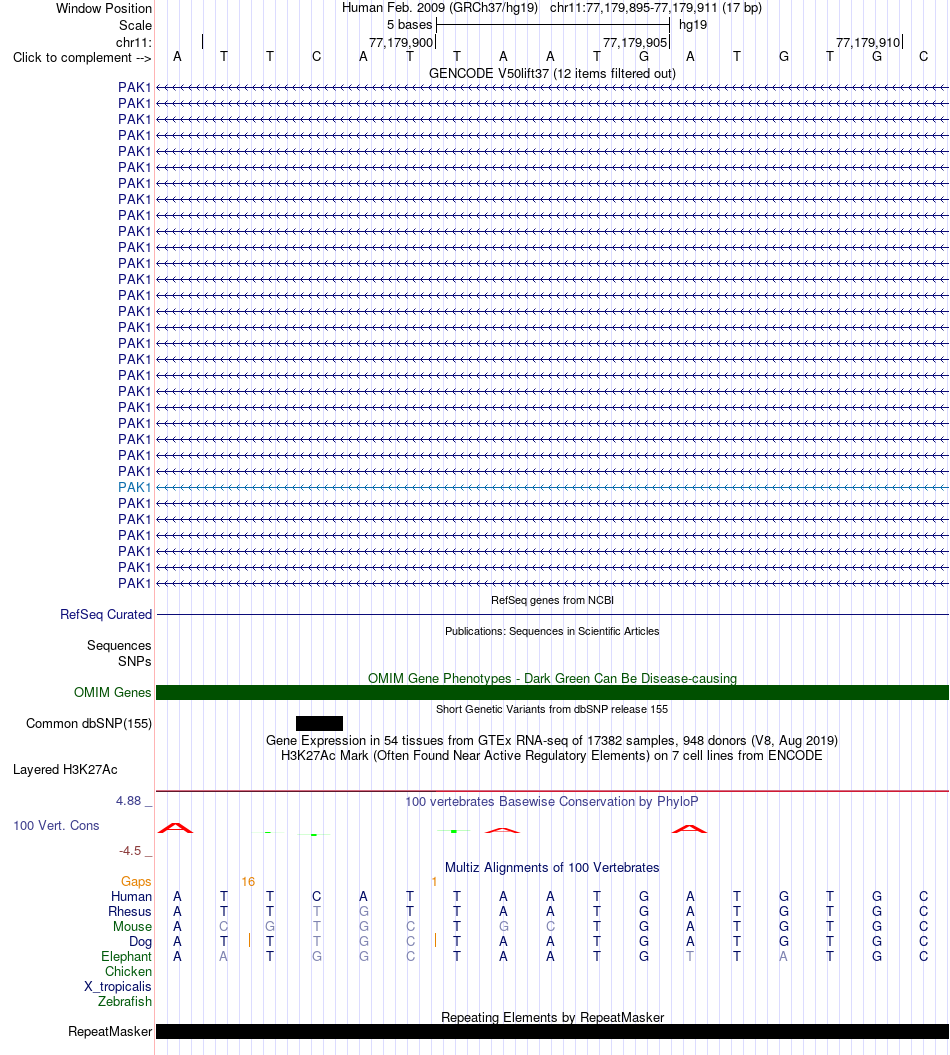Click the dark green OMIM Genes bar
Image resolution: width=950 pixels, height=1055 pixels.
click(x=552, y=692)
